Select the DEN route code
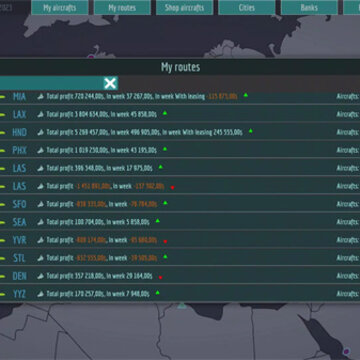Image resolution: width=360 pixels, height=360 pixels. (x=19, y=276)
